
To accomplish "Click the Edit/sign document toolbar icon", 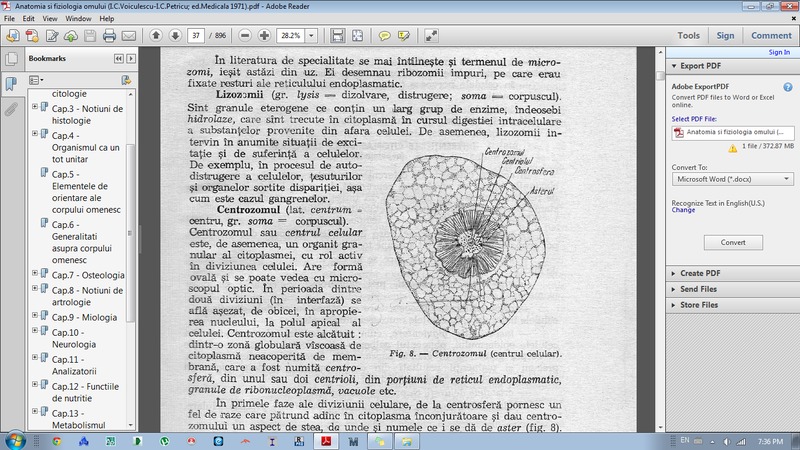I will point(52,36).
